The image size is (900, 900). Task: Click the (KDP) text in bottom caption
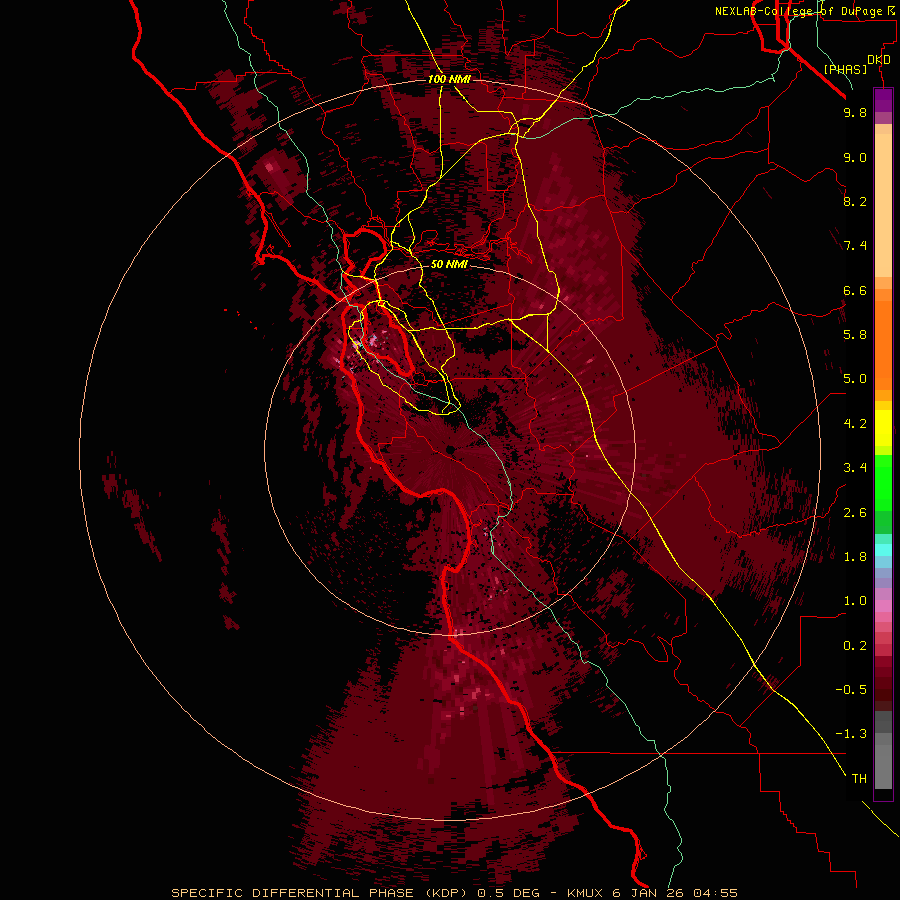click(x=446, y=893)
